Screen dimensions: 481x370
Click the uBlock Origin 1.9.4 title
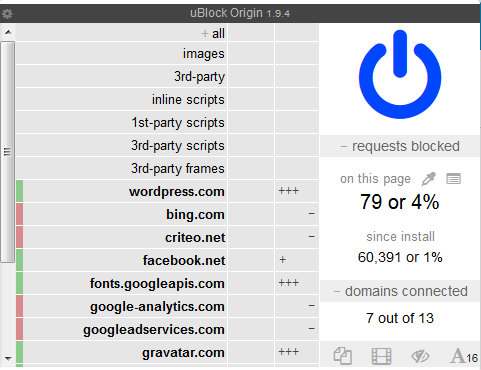click(240, 13)
